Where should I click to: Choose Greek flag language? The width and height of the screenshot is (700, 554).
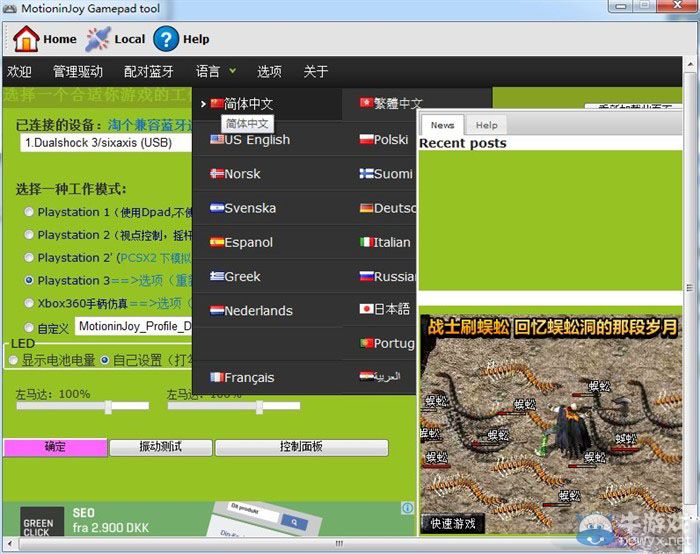pyautogui.click(x=235, y=277)
